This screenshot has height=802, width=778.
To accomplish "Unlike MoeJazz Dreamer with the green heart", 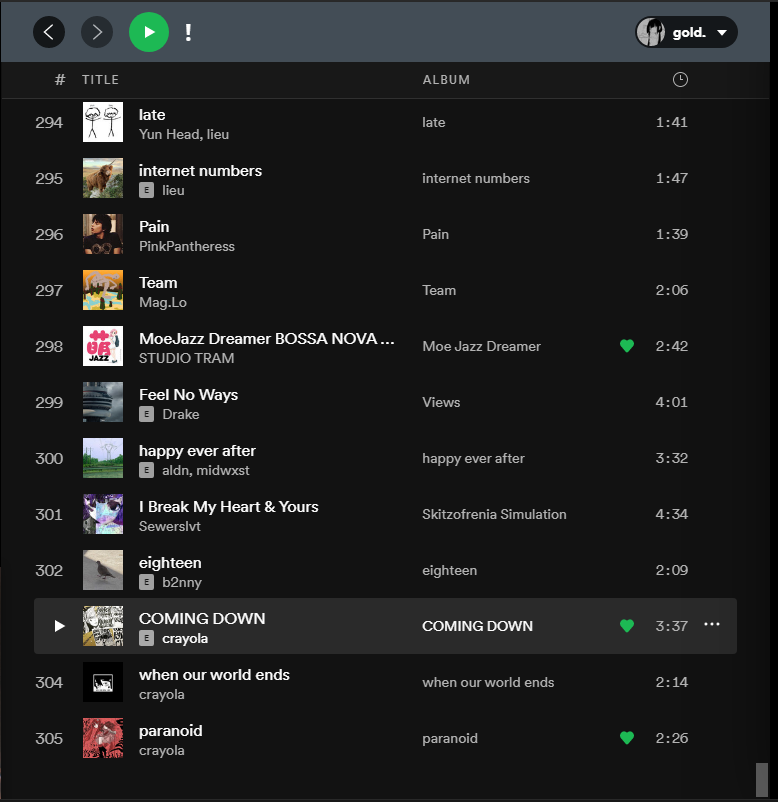I will point(627,346).
